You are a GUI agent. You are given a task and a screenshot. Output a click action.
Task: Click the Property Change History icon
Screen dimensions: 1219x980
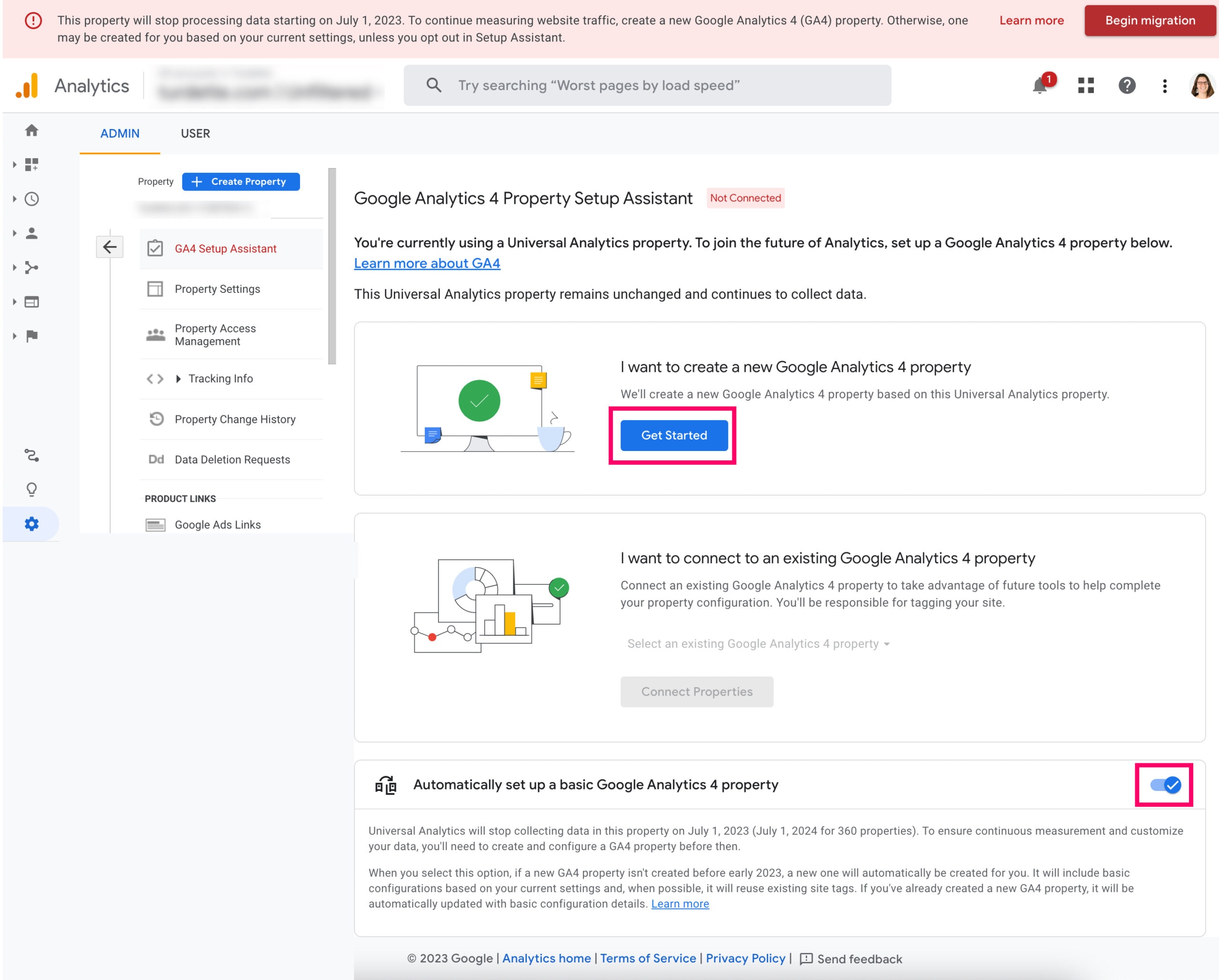tap(156, 419)
